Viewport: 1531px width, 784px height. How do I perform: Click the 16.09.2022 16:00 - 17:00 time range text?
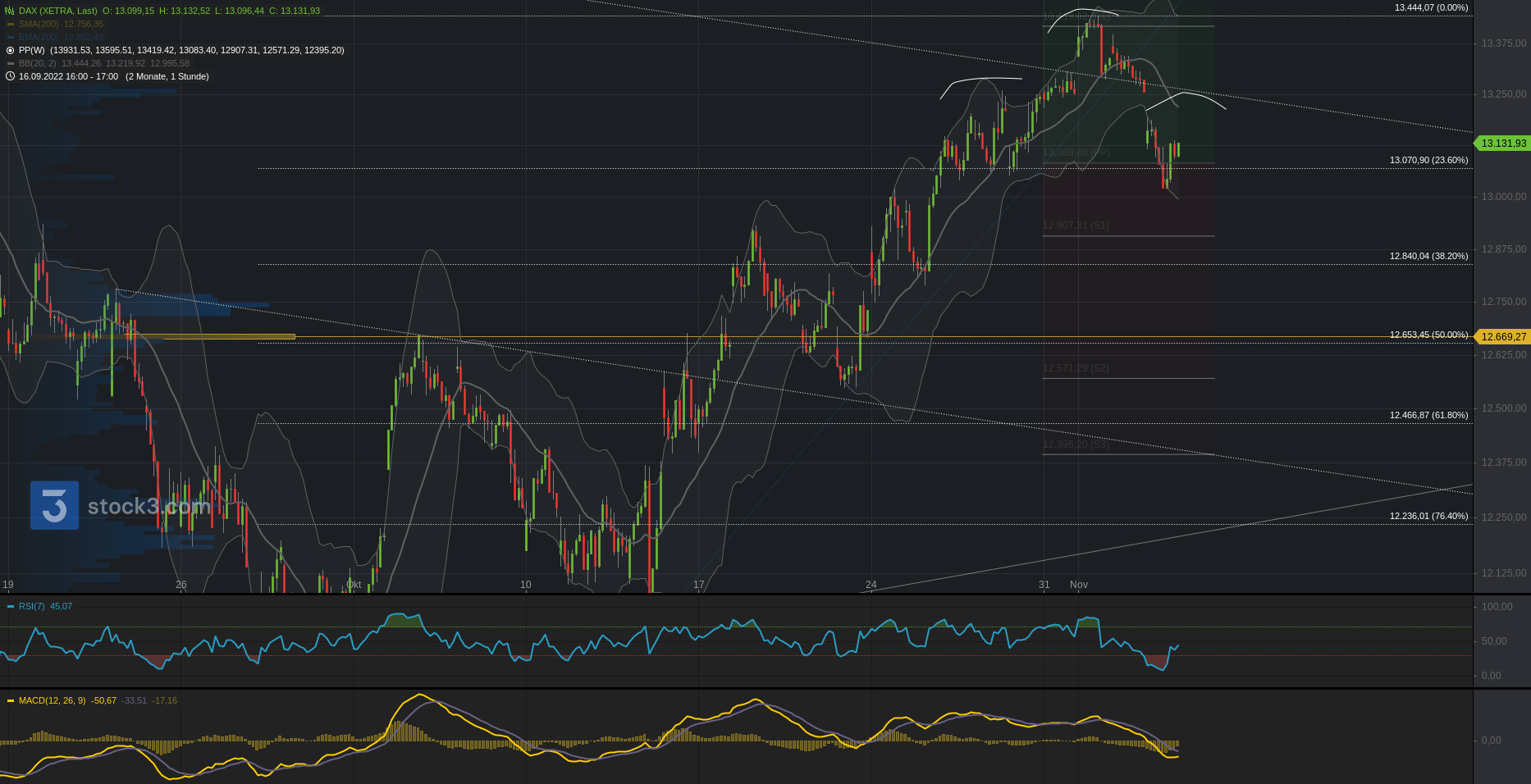tap(68, 76)
